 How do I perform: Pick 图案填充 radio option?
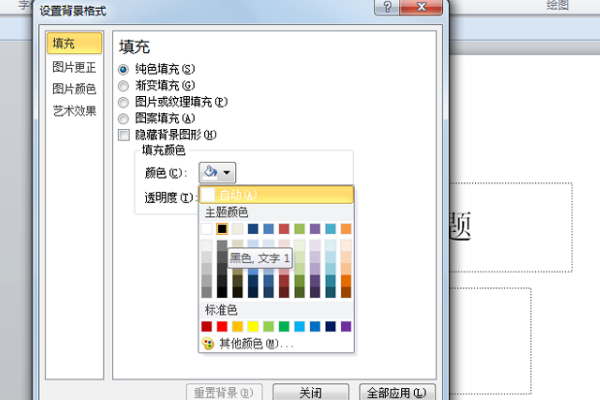click(123, 119)
